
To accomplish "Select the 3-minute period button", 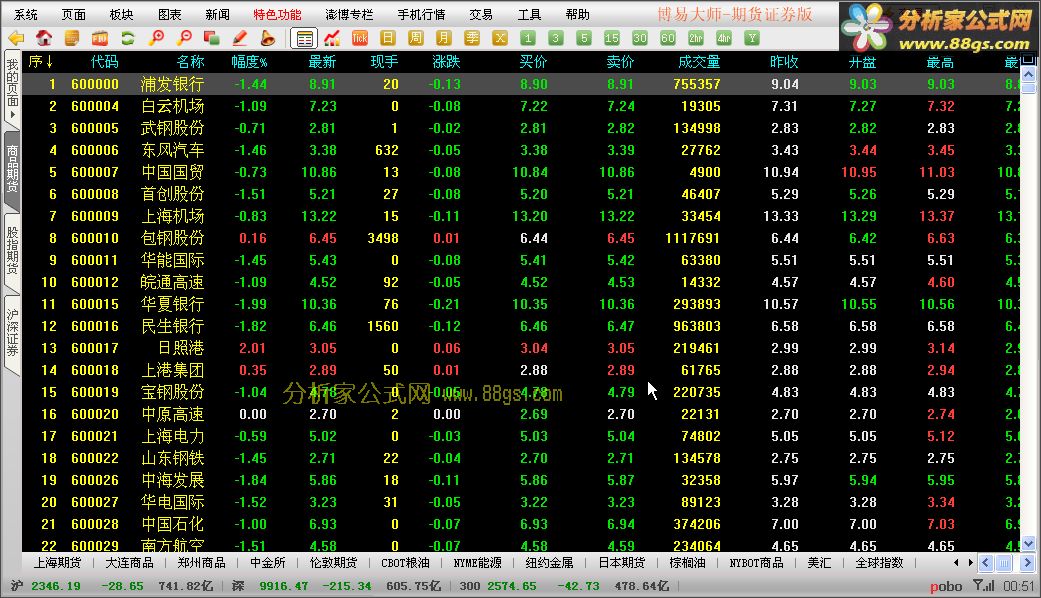I will click(x=556, y=38).
